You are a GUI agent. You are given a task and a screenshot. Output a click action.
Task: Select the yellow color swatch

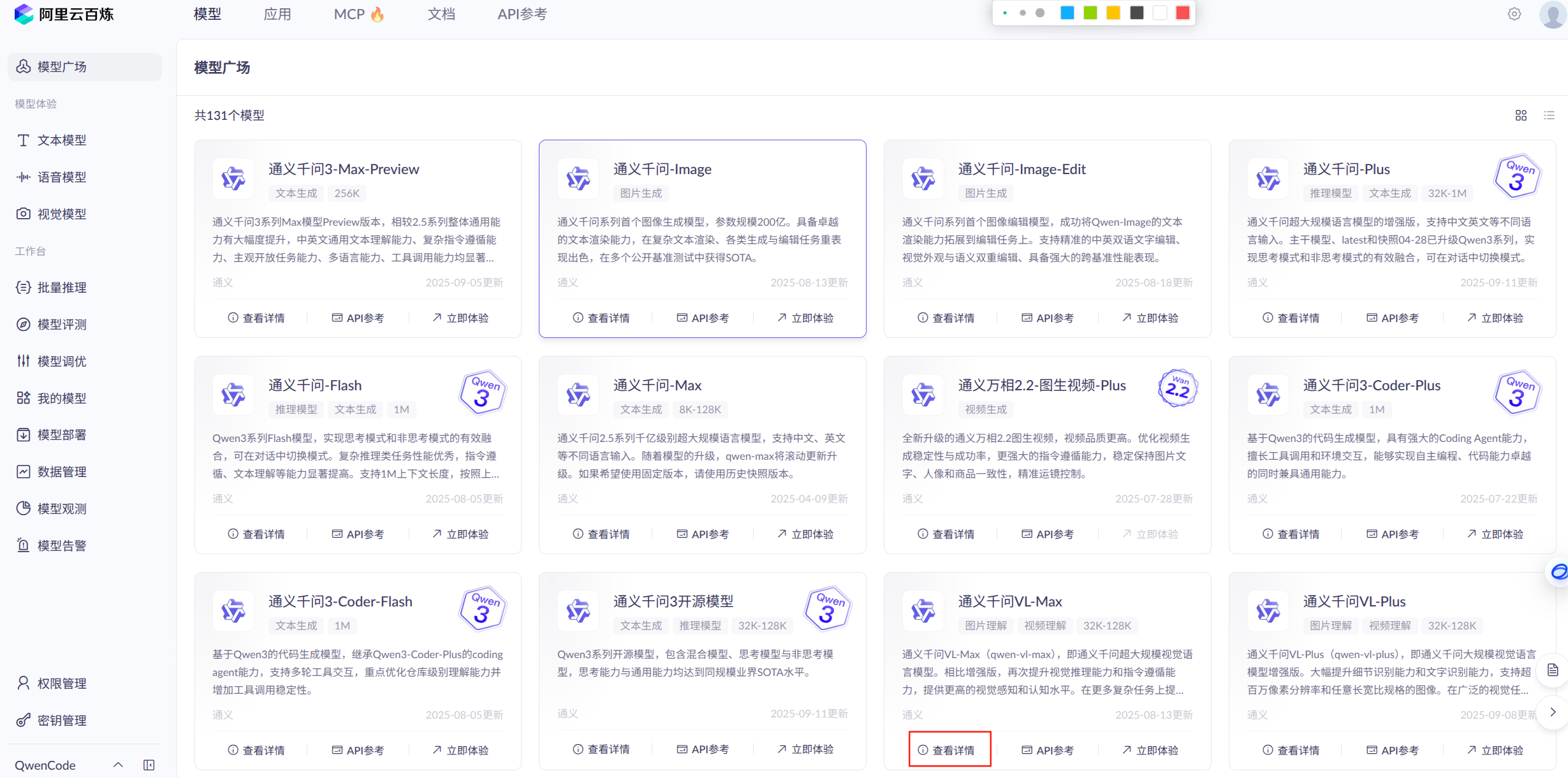click(1113, 13)
